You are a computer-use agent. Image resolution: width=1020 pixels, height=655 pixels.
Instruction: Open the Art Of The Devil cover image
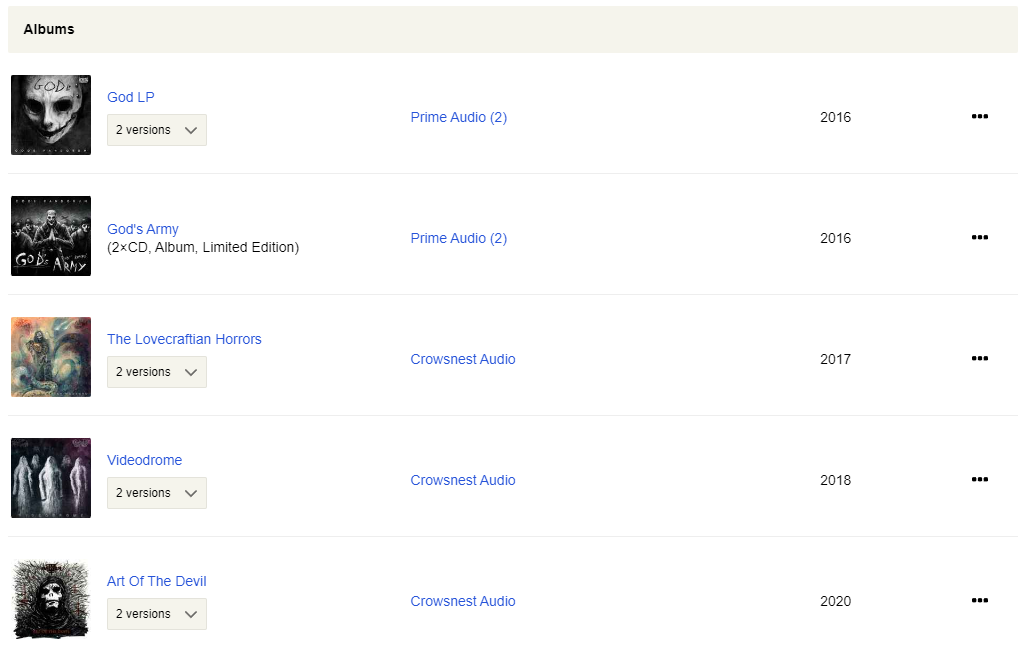coord(51,599)
